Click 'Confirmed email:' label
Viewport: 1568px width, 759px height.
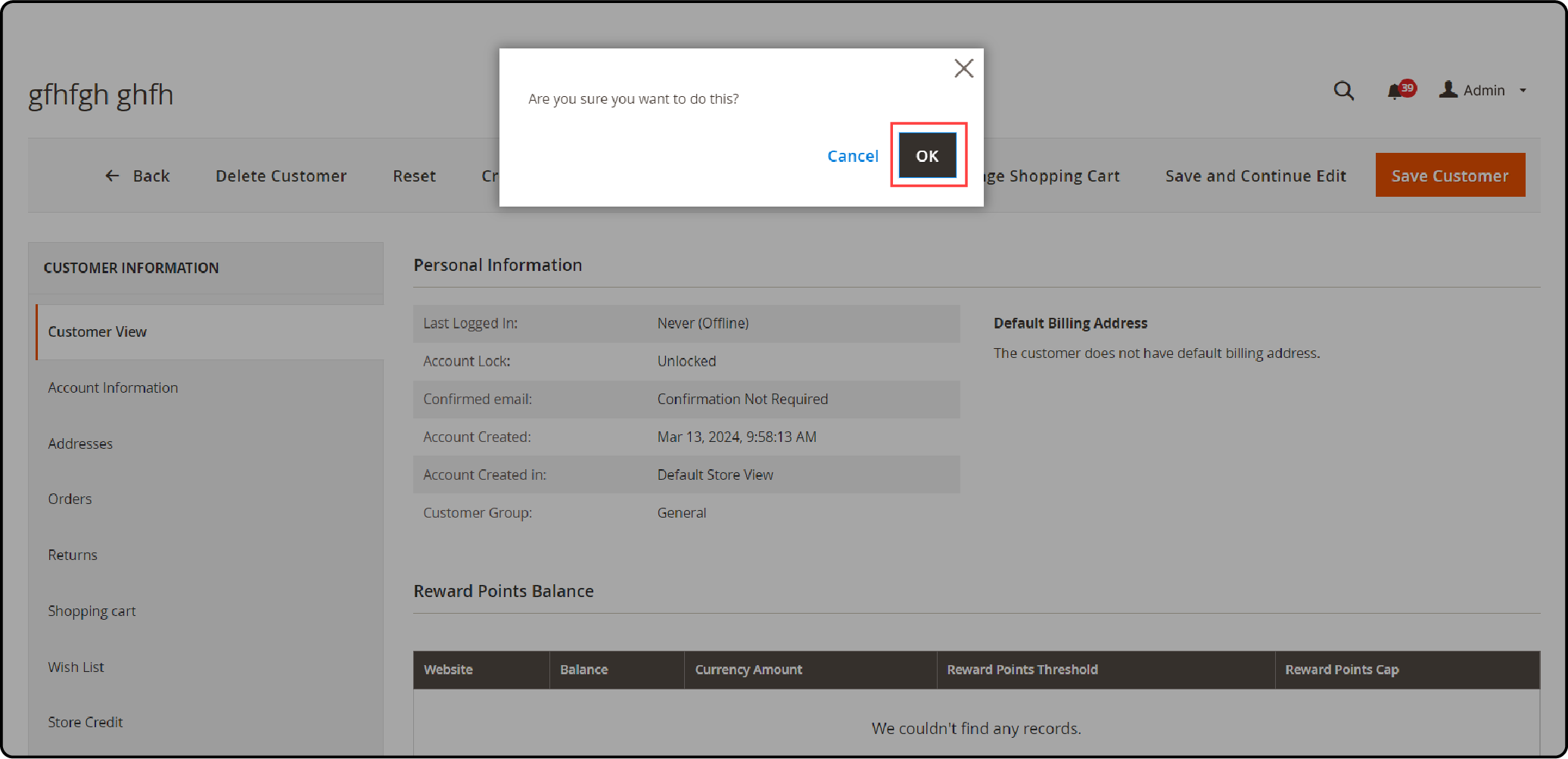(x=478, y=399)
